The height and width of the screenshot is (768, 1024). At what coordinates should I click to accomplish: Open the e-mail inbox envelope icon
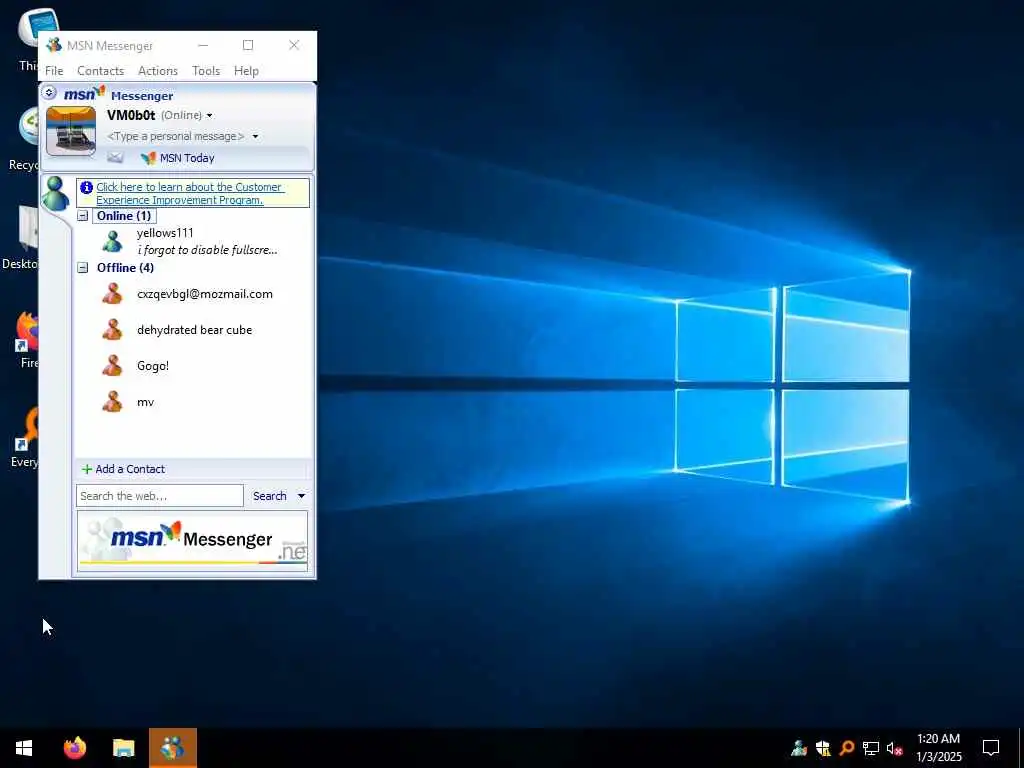115,157
